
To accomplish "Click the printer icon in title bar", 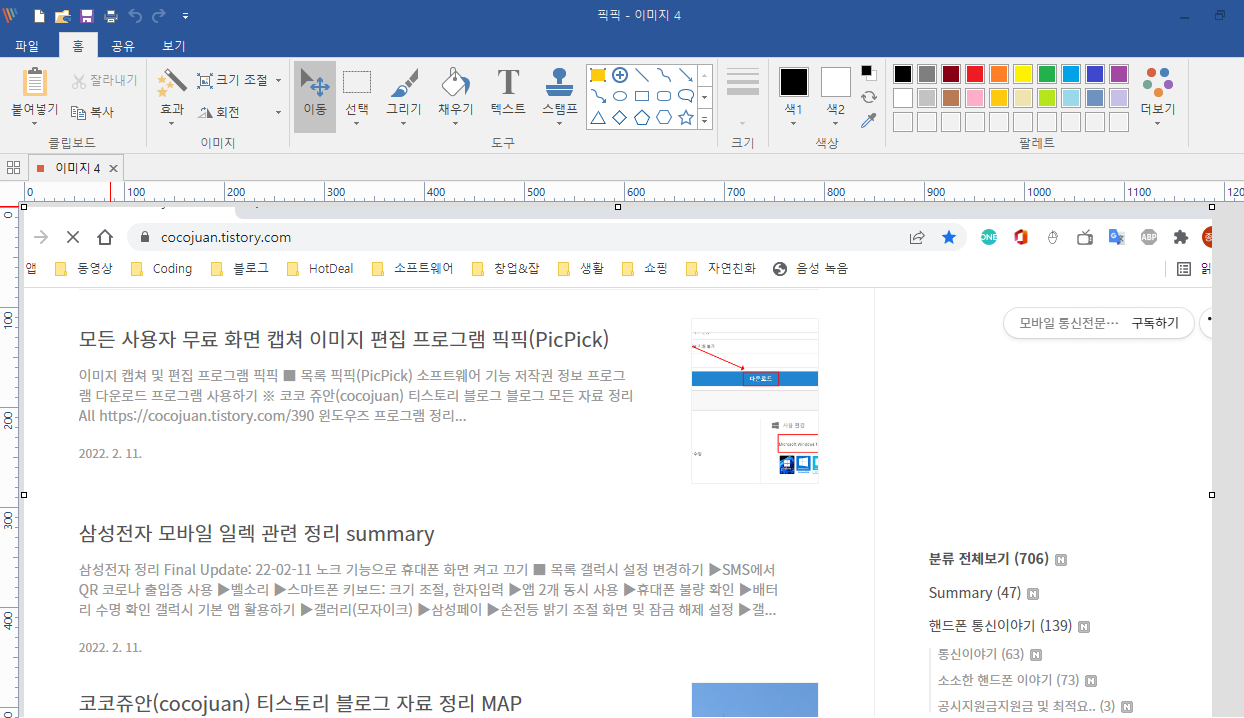I will 111,16.
